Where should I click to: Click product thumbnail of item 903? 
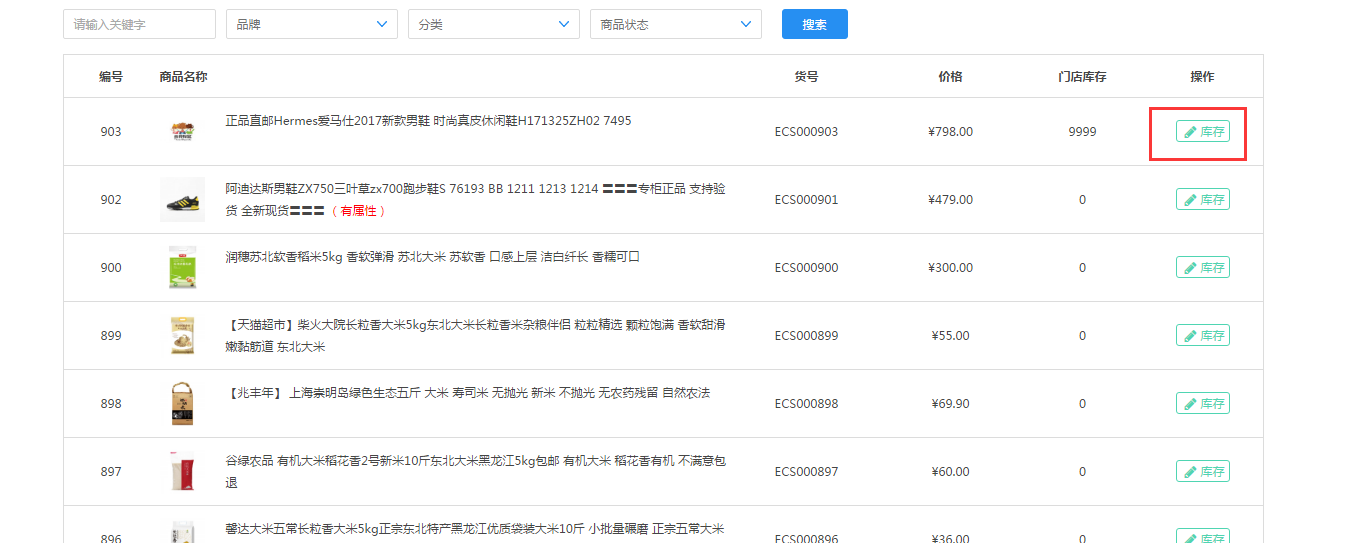click(x=182, y=132)
